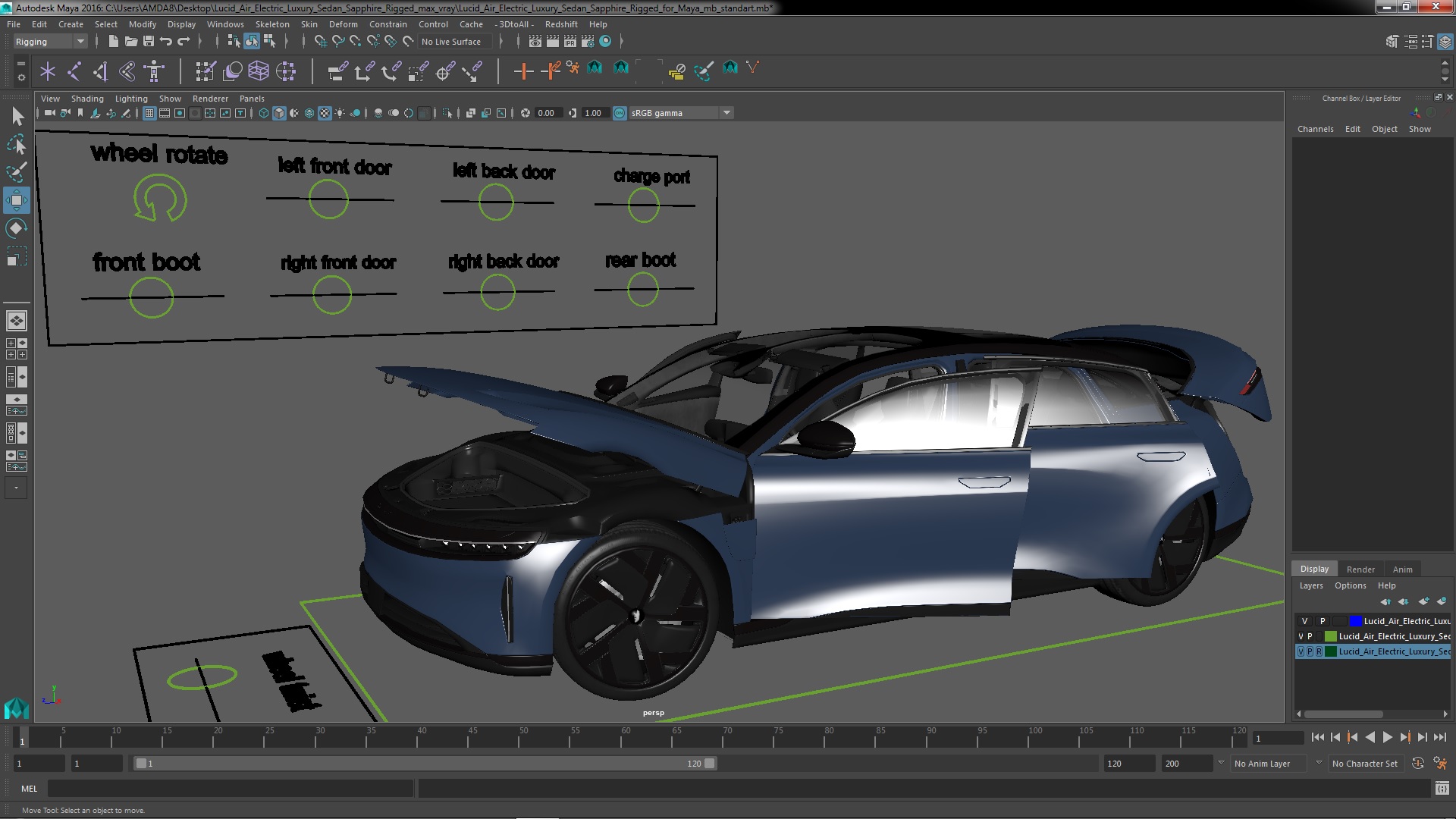Click the light-green swatch of second layer

tap(1330, 636)
